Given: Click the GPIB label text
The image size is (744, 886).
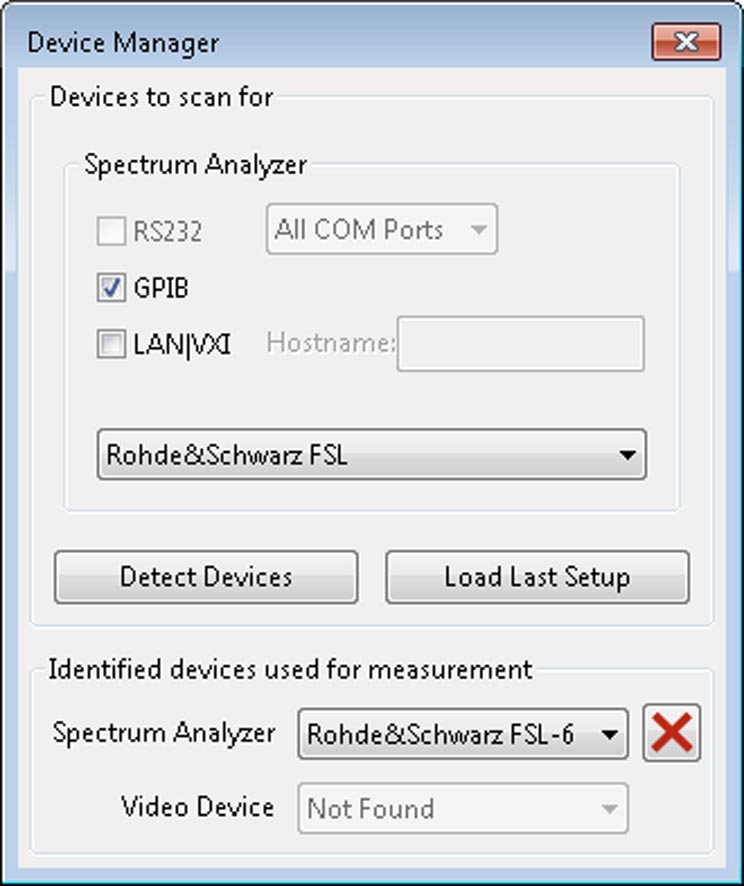Looking at the screenshot, I should 161,288.
